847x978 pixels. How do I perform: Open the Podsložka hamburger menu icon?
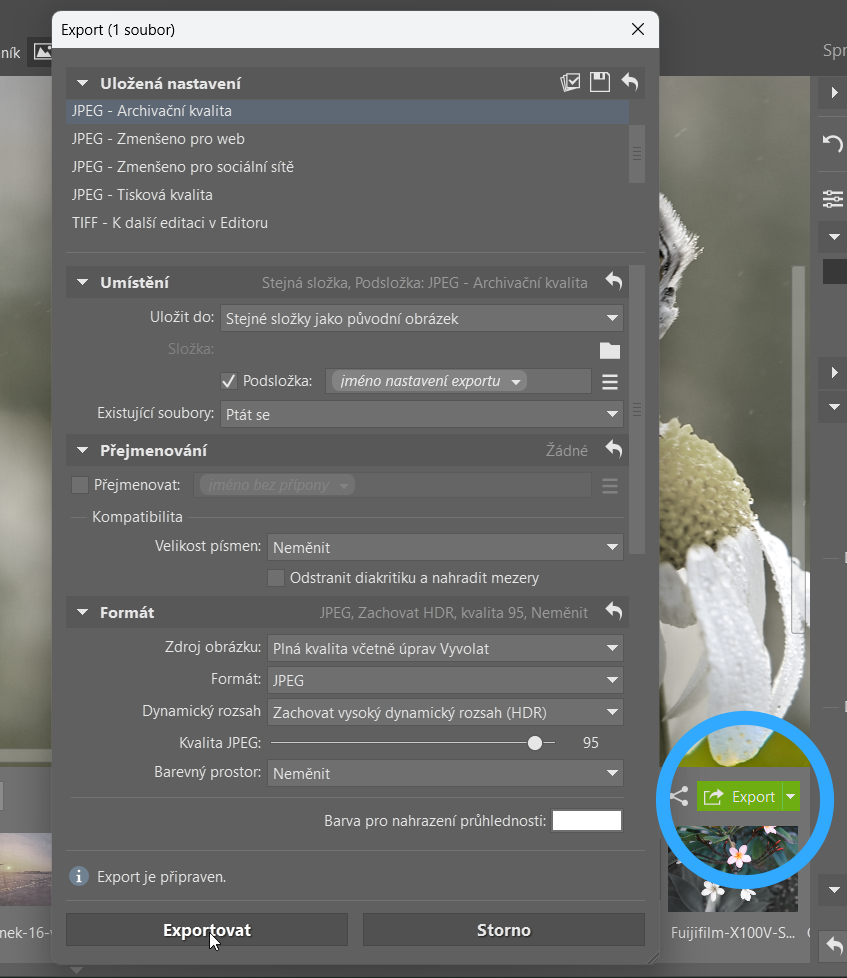tap(609, 381)
